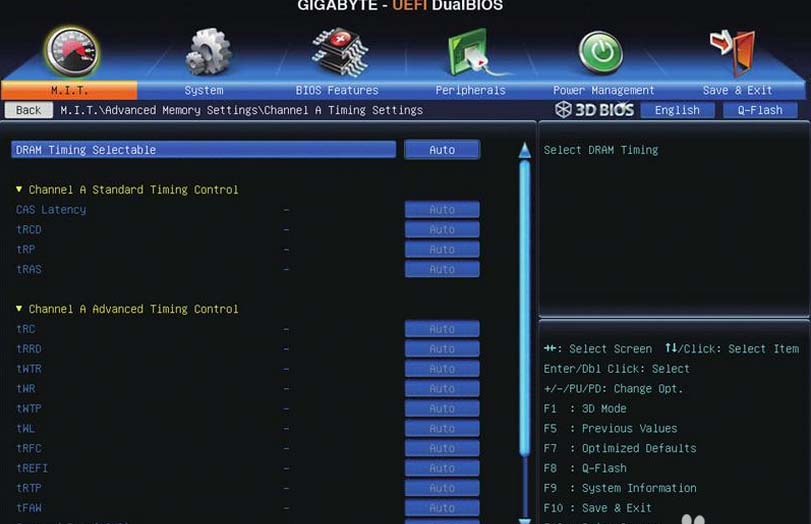
Task: Select the CAS Latency label
Action: tap(51, 209)
